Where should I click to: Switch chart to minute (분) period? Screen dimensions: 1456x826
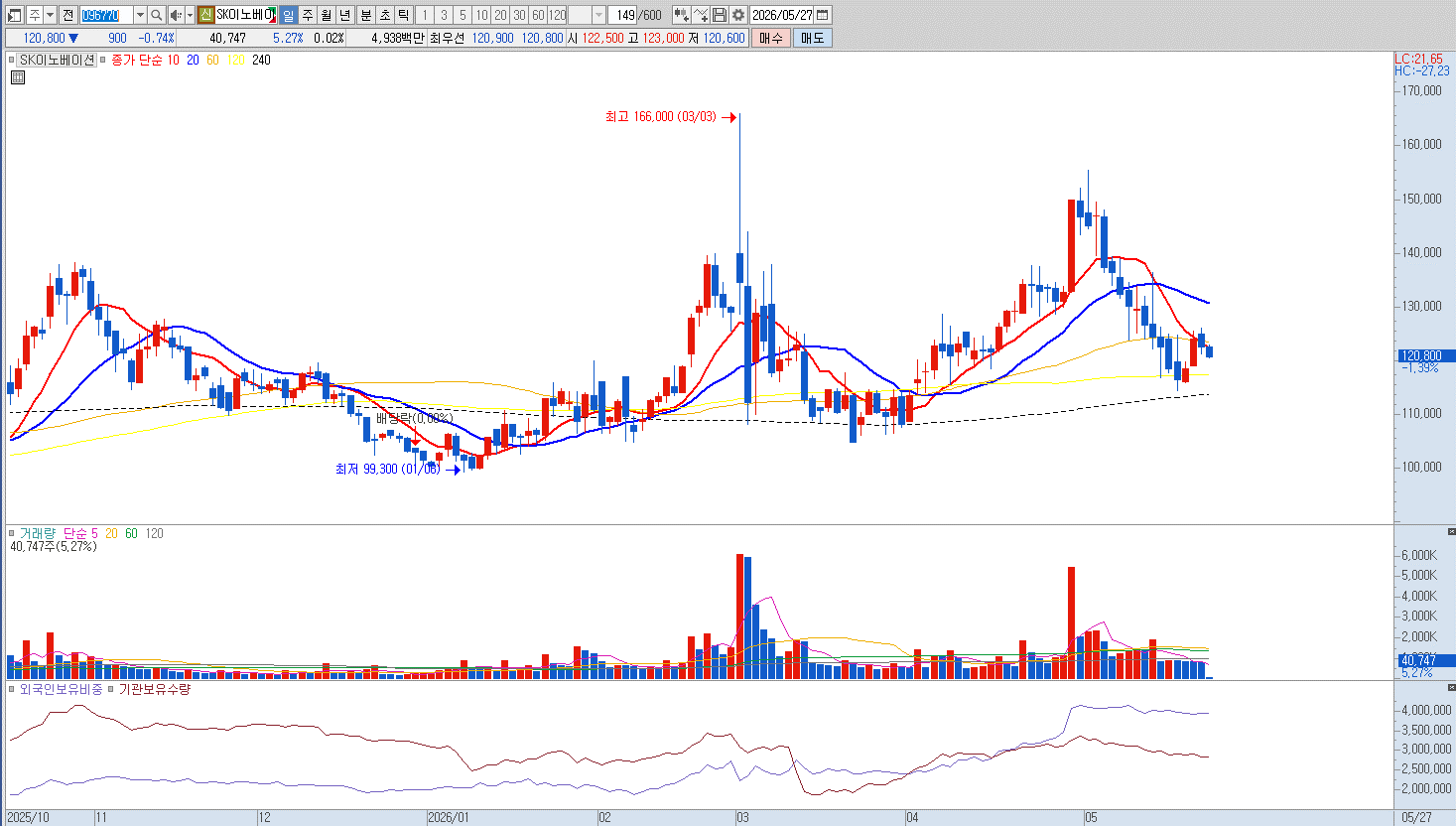366,15
